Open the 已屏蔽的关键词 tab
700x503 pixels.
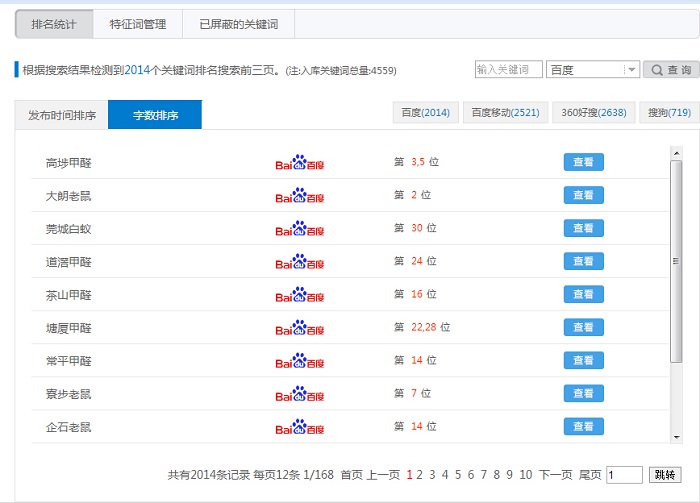coord(239,24)
